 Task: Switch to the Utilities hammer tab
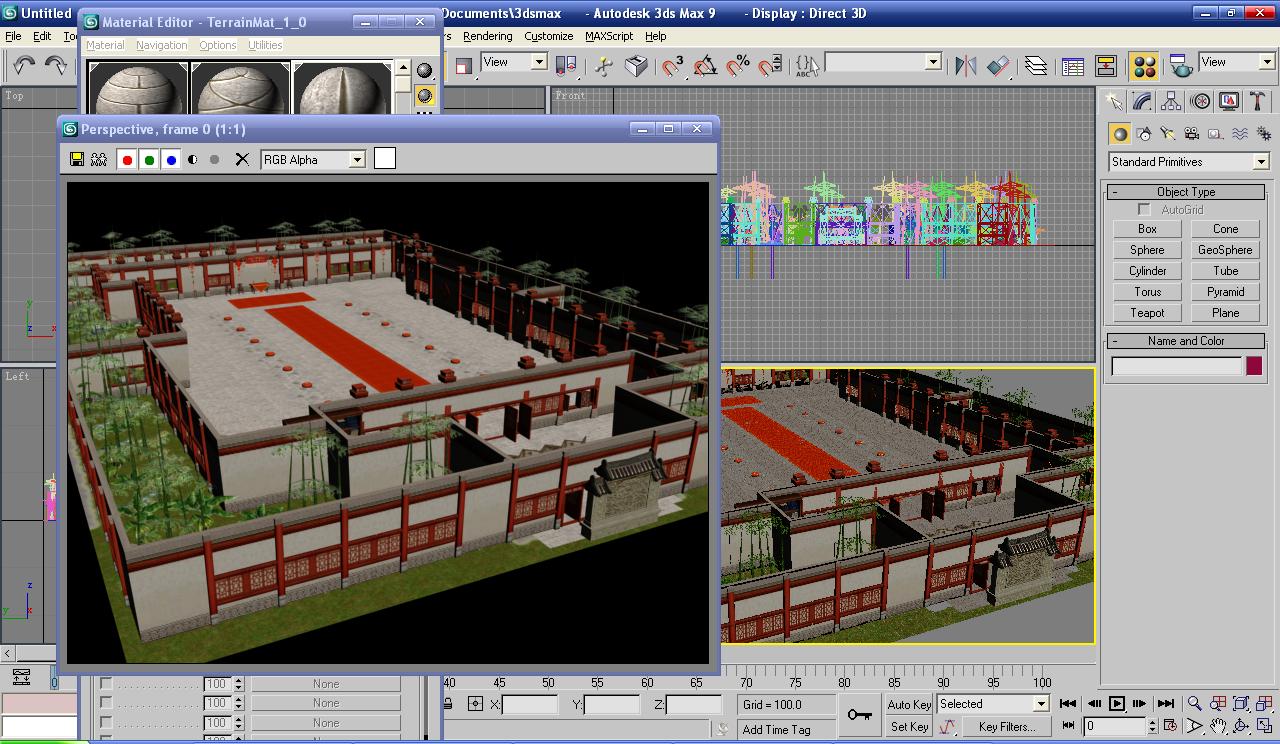pos(1257,102)
